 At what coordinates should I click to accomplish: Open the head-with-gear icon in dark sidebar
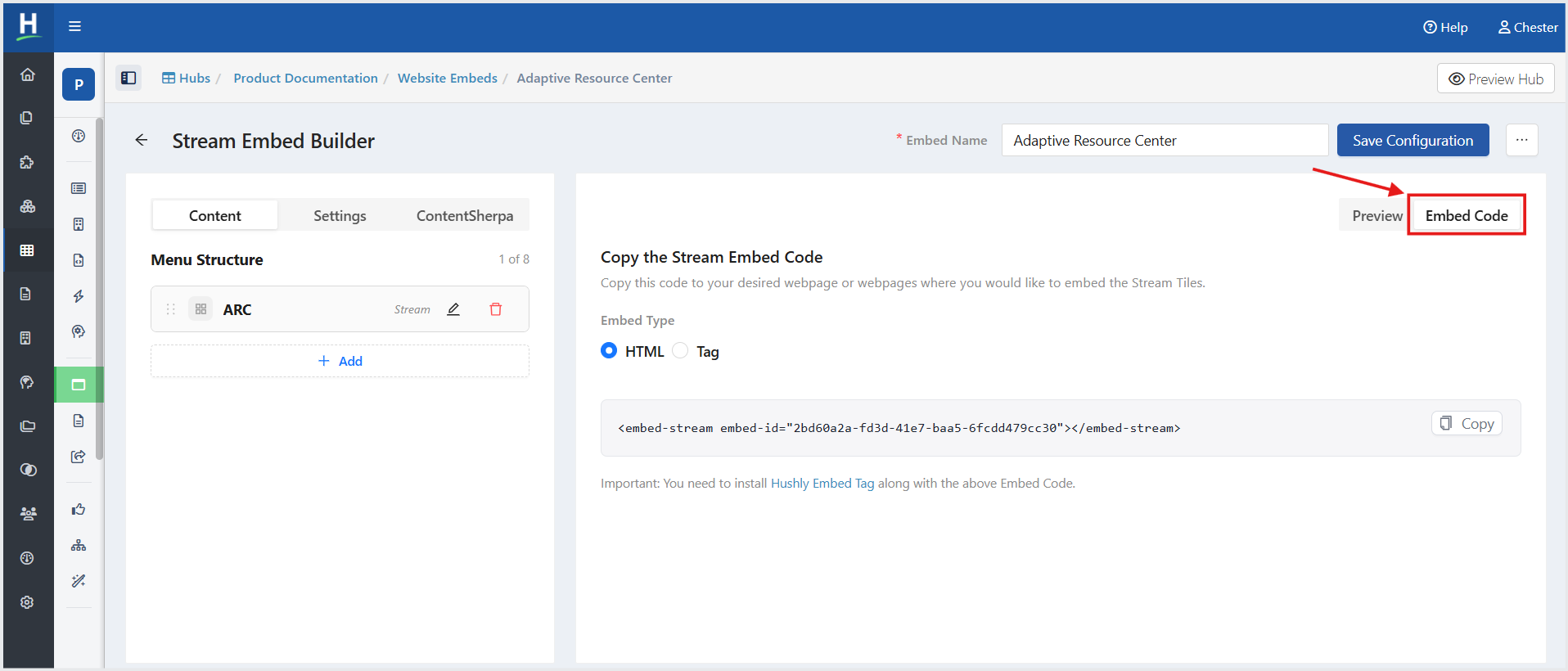(x=27, y=382)
